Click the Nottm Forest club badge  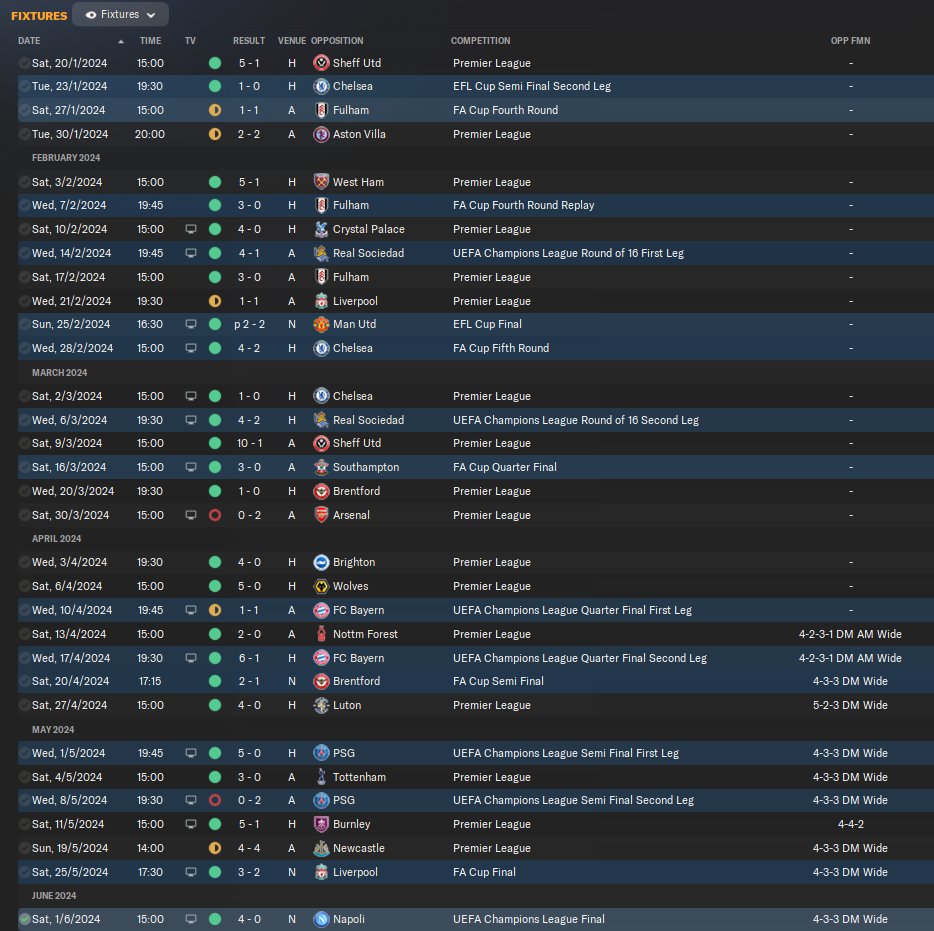[x=321, y=634]
